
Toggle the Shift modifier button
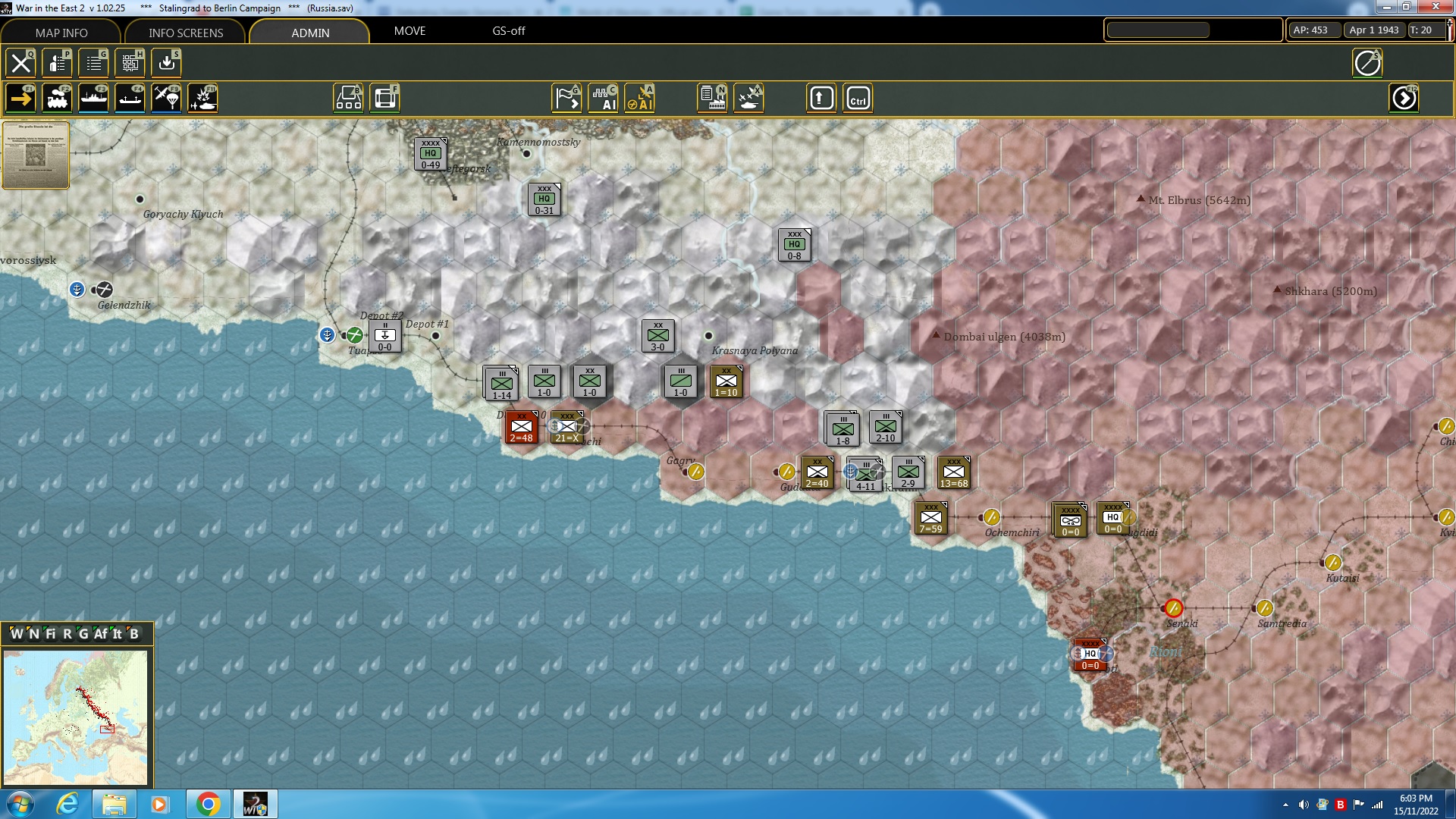click(821, 97)
